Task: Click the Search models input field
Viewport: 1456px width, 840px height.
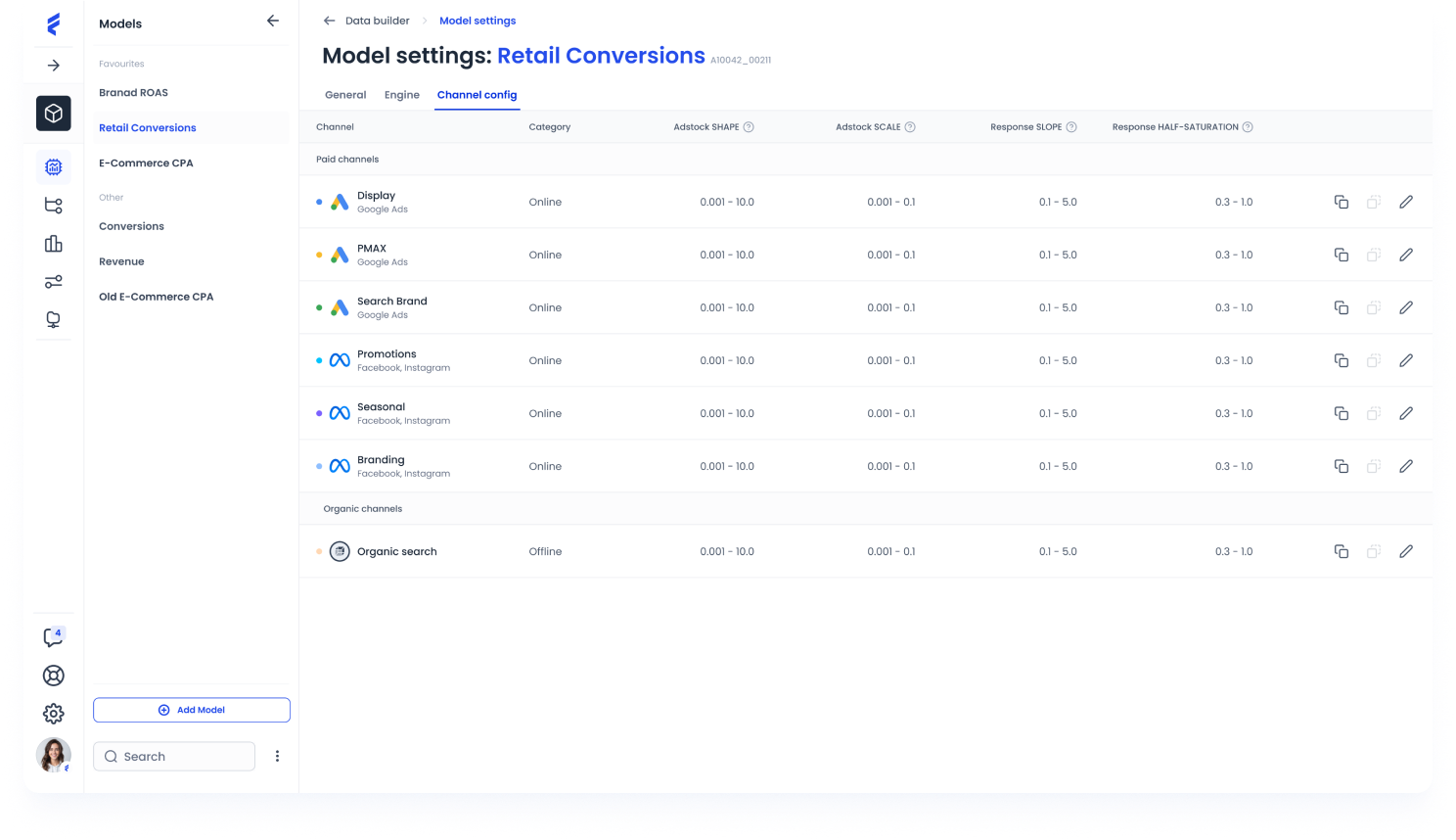Action: (x=174, y=756)
